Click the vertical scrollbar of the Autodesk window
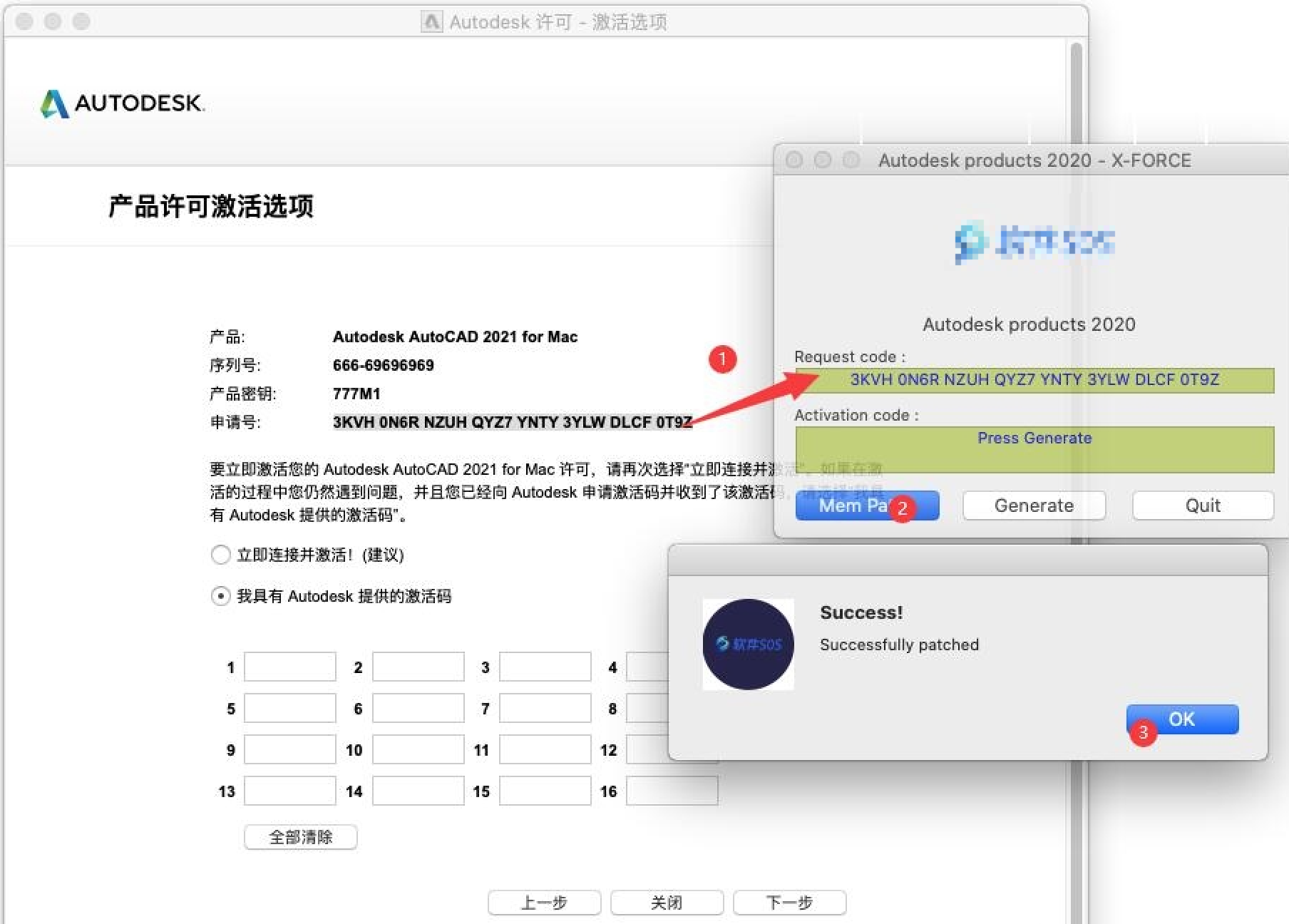1289x924 pixels. coord(1077,285)
